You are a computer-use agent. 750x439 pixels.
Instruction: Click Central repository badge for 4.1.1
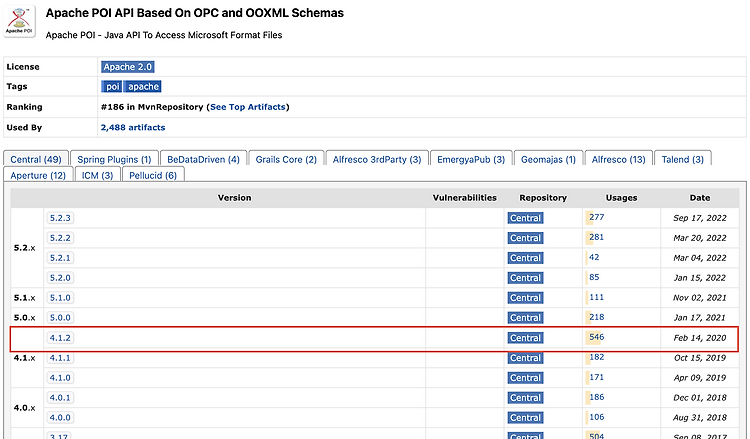525,358
